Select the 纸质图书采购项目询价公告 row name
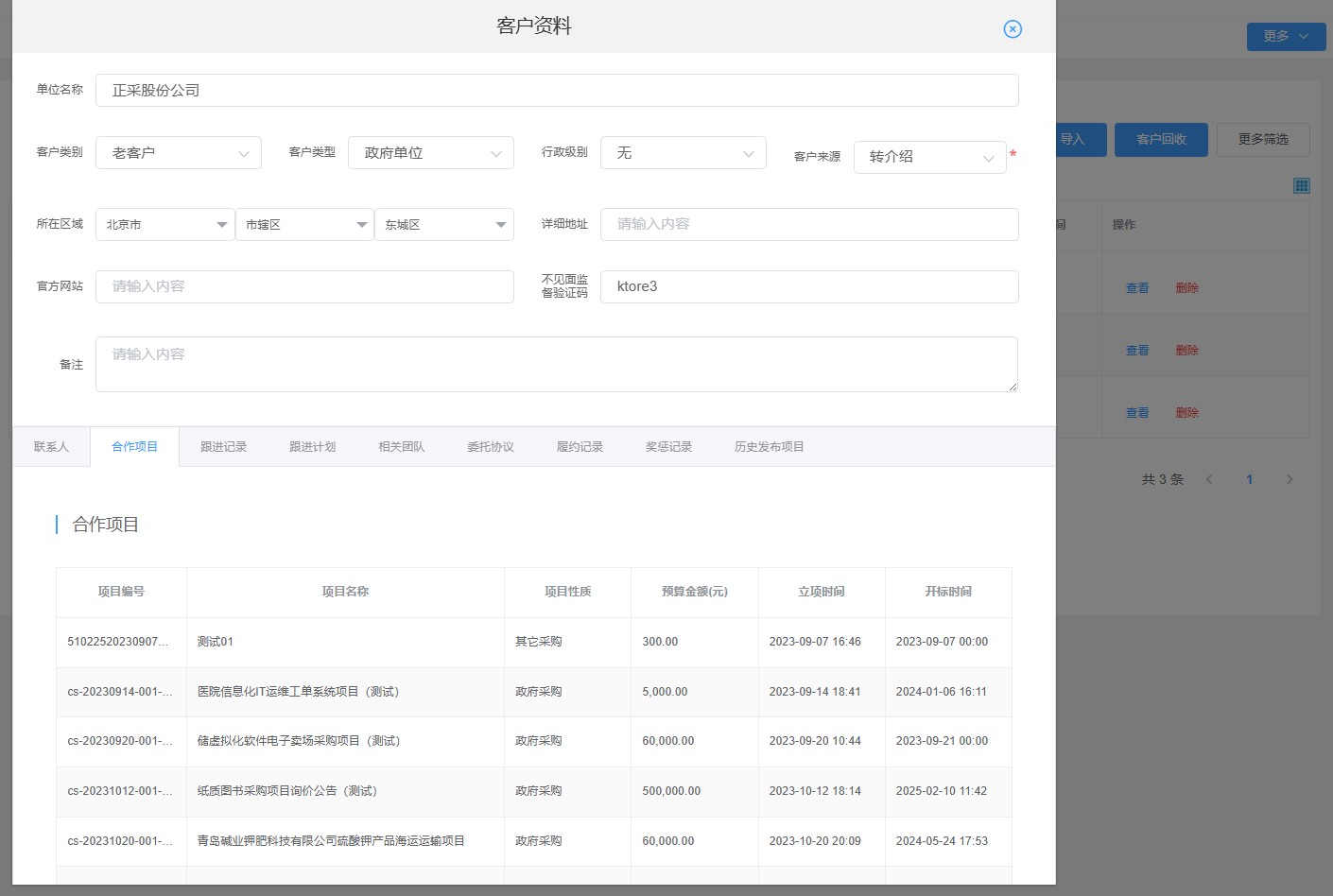 (287, 791)
